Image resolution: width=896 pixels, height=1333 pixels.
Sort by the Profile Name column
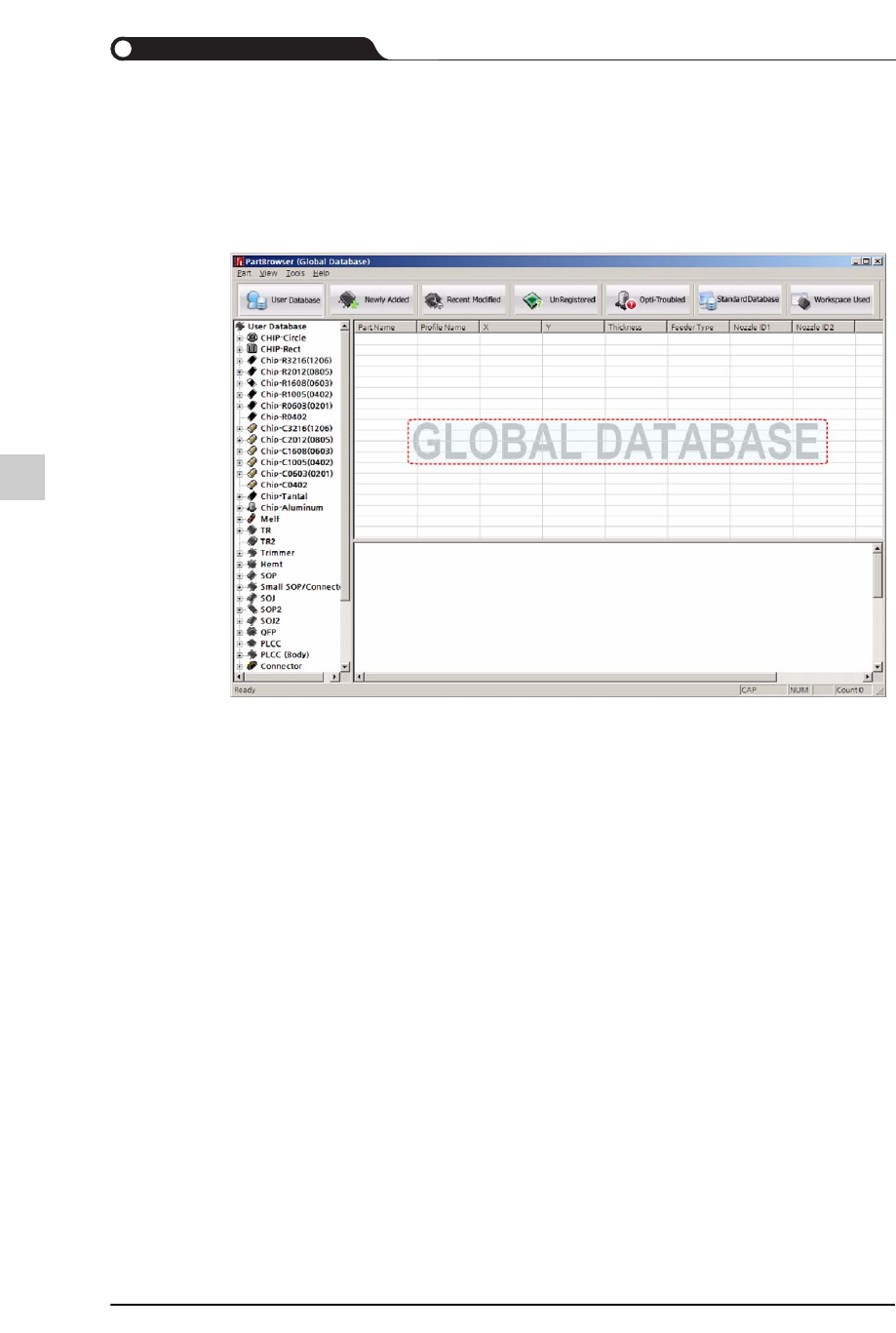tap(448, 328)
